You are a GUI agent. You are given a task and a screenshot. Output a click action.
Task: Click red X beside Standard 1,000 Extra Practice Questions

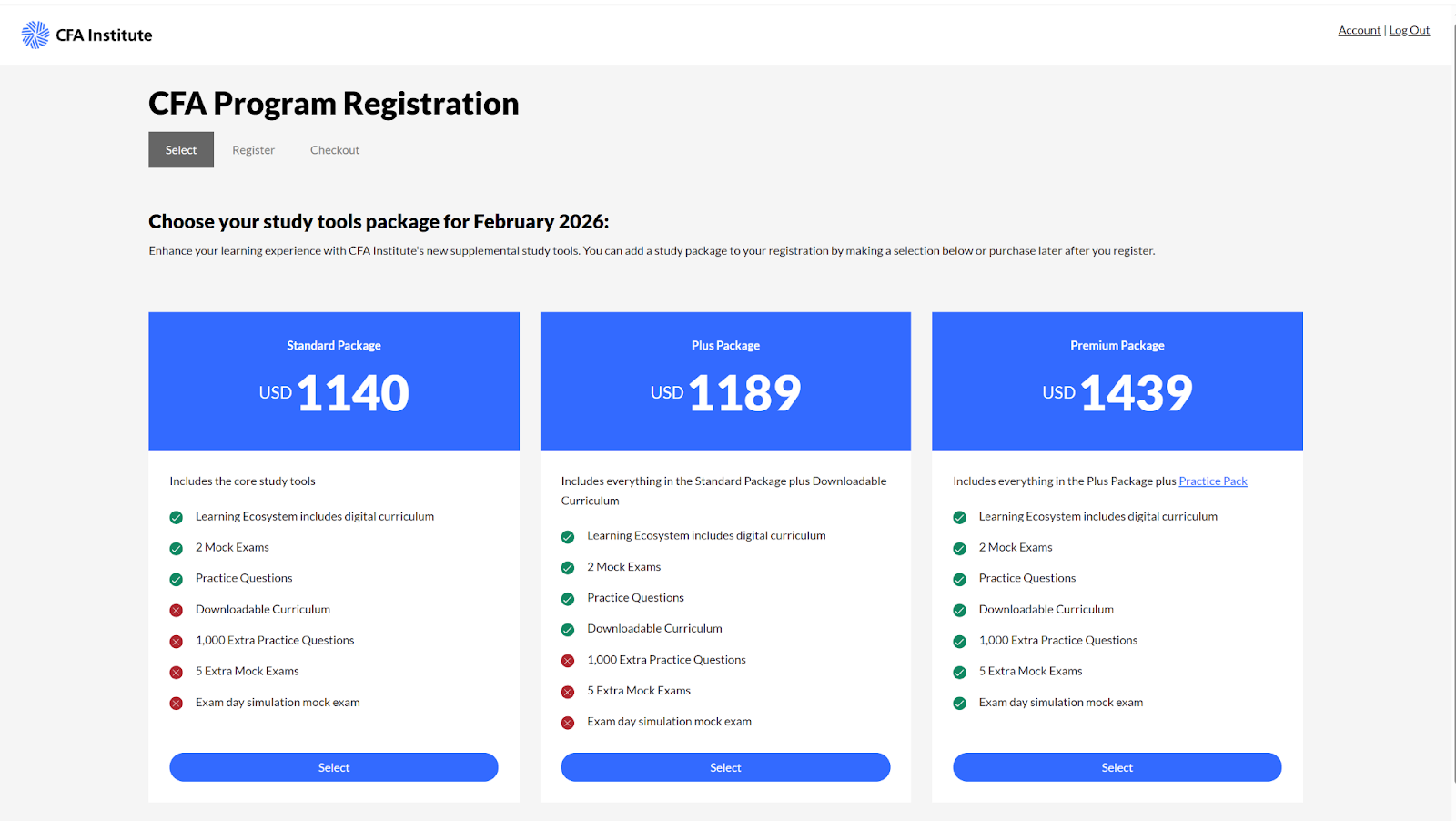[x=177, y=642]
